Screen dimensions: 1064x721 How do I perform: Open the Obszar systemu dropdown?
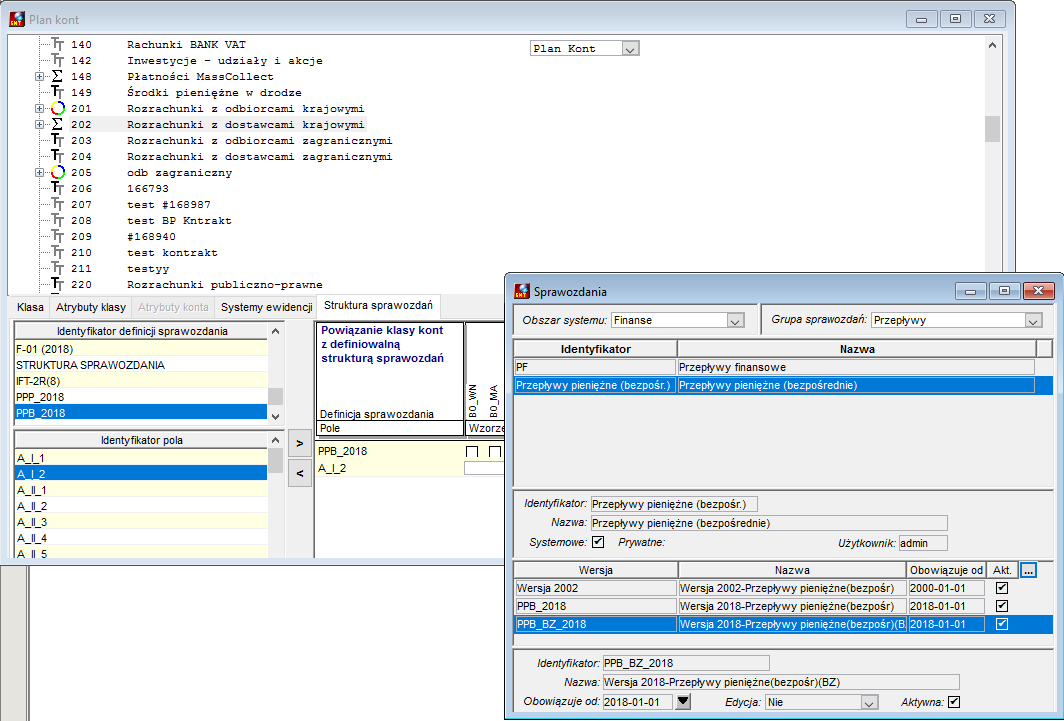click(x=735, y=320)
